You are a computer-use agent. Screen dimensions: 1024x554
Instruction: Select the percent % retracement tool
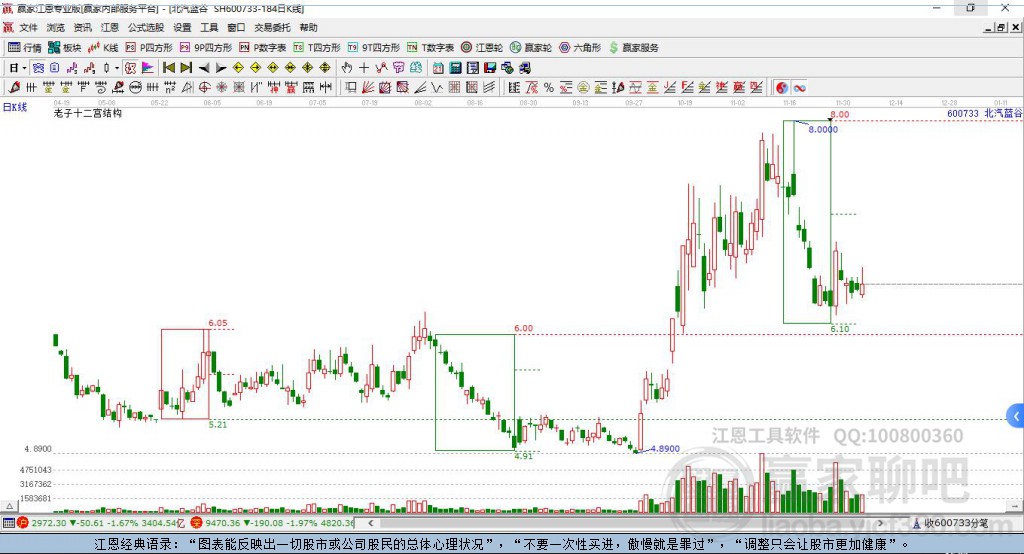(549, 88)
